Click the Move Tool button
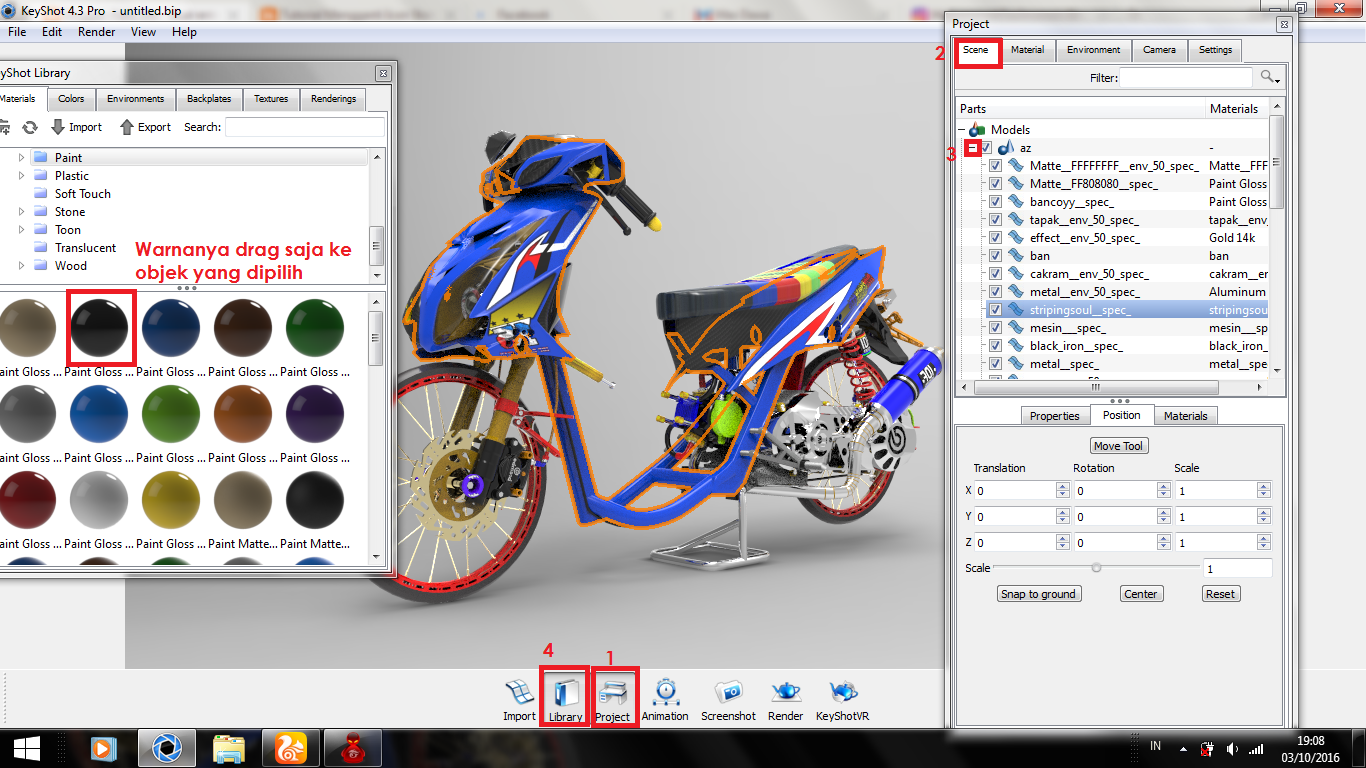The image size is (1366, 768). coord(1120,446)
